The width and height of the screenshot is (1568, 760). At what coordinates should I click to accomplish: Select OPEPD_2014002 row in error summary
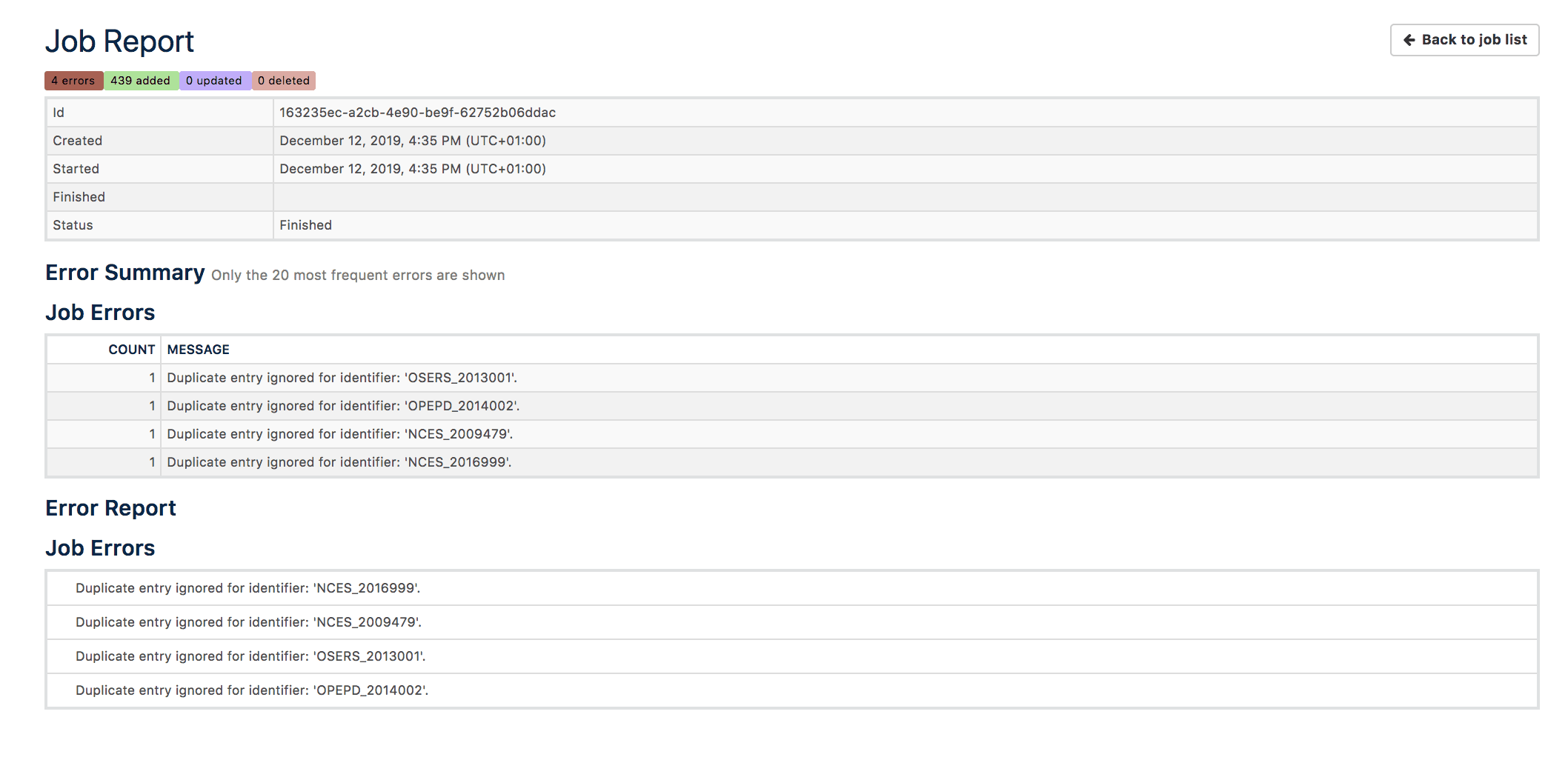point(343,406)
